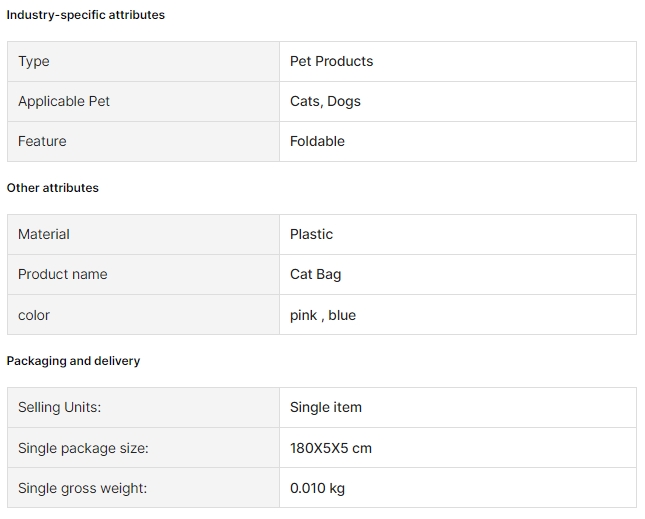
Task: Click the Other attributes heading
Action: 53,188
